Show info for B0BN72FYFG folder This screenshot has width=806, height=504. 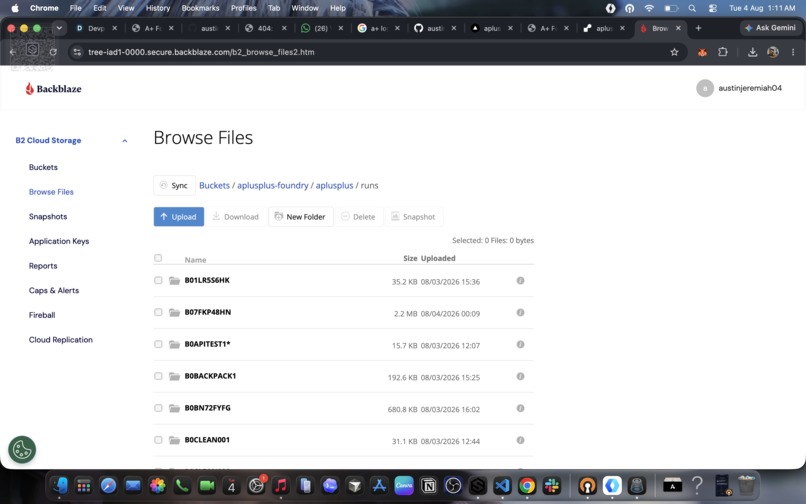(x=520, y=408)
